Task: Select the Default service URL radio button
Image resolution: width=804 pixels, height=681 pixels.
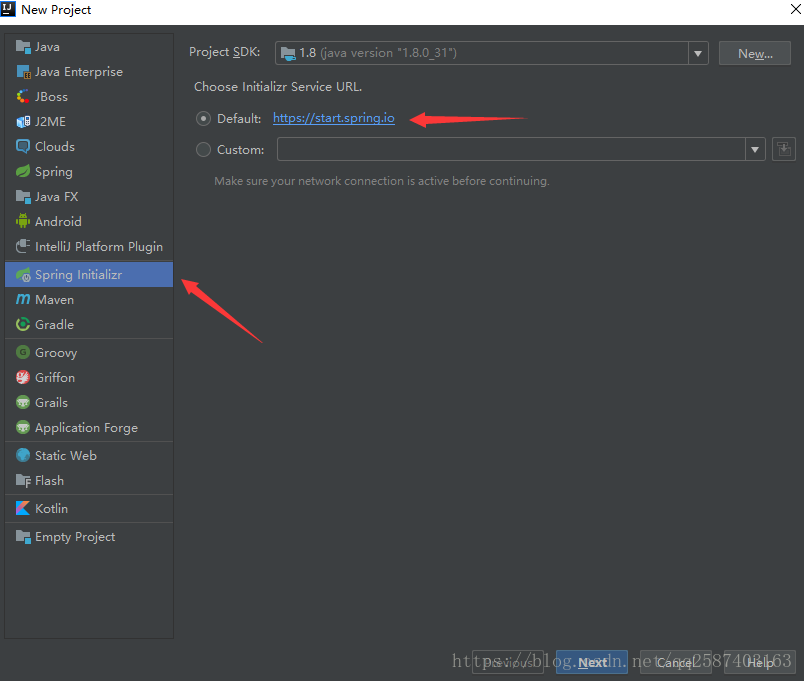Action: 204,118
